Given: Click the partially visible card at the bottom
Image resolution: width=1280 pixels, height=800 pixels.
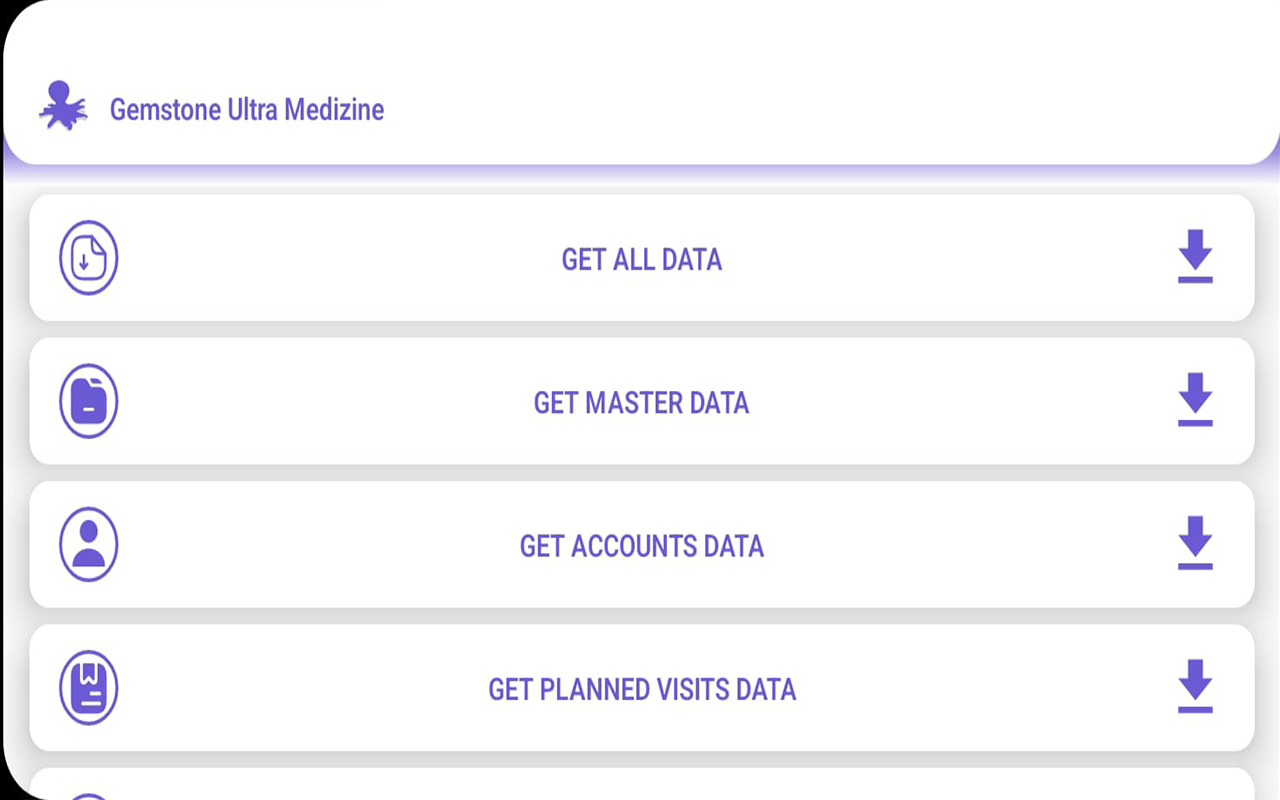Looking at the screenshot, I should (x=641, y=784).
